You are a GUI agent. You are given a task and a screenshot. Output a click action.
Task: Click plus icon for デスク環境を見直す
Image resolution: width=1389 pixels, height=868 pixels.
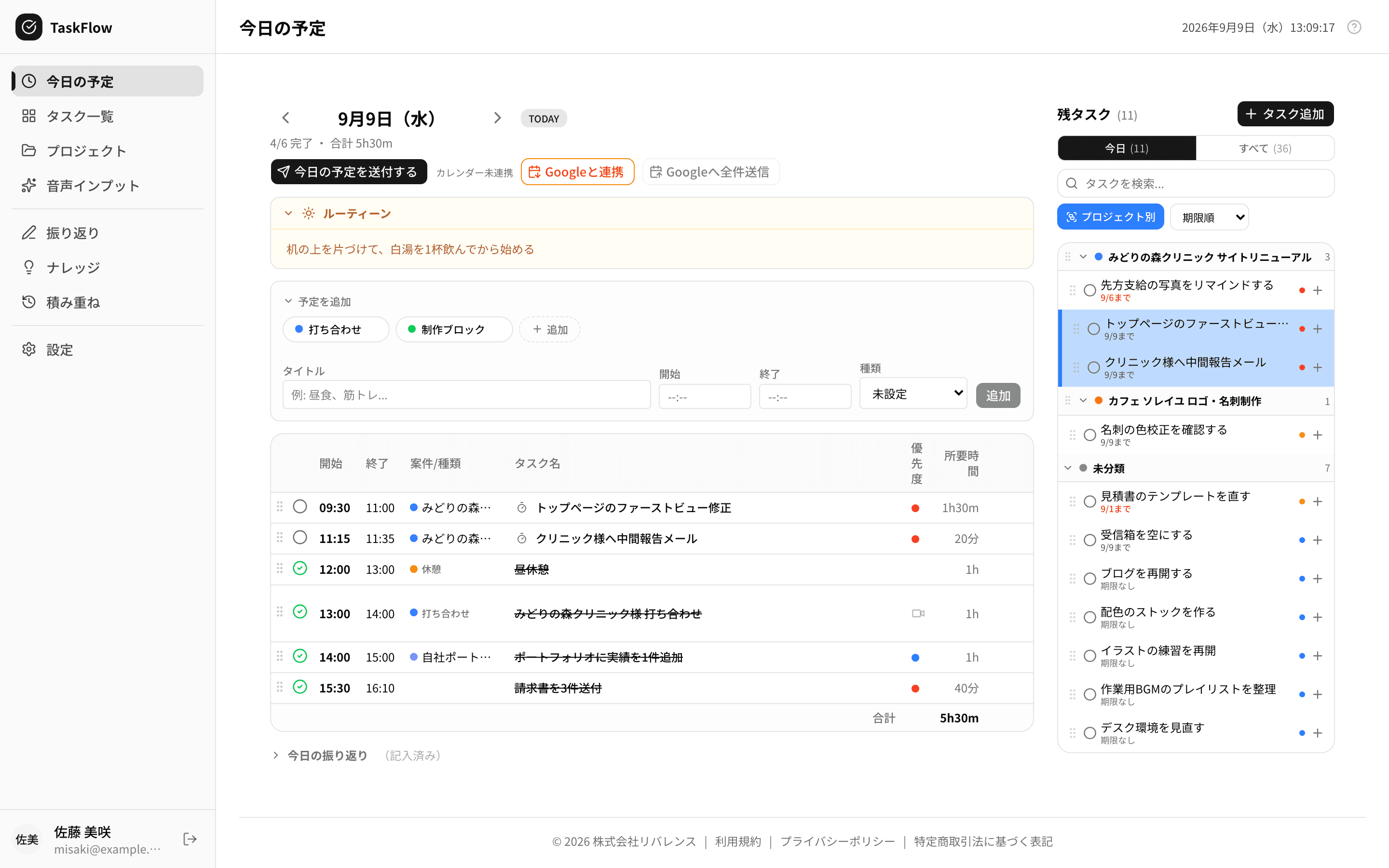pyautogui.click(x=1318, y=733)
